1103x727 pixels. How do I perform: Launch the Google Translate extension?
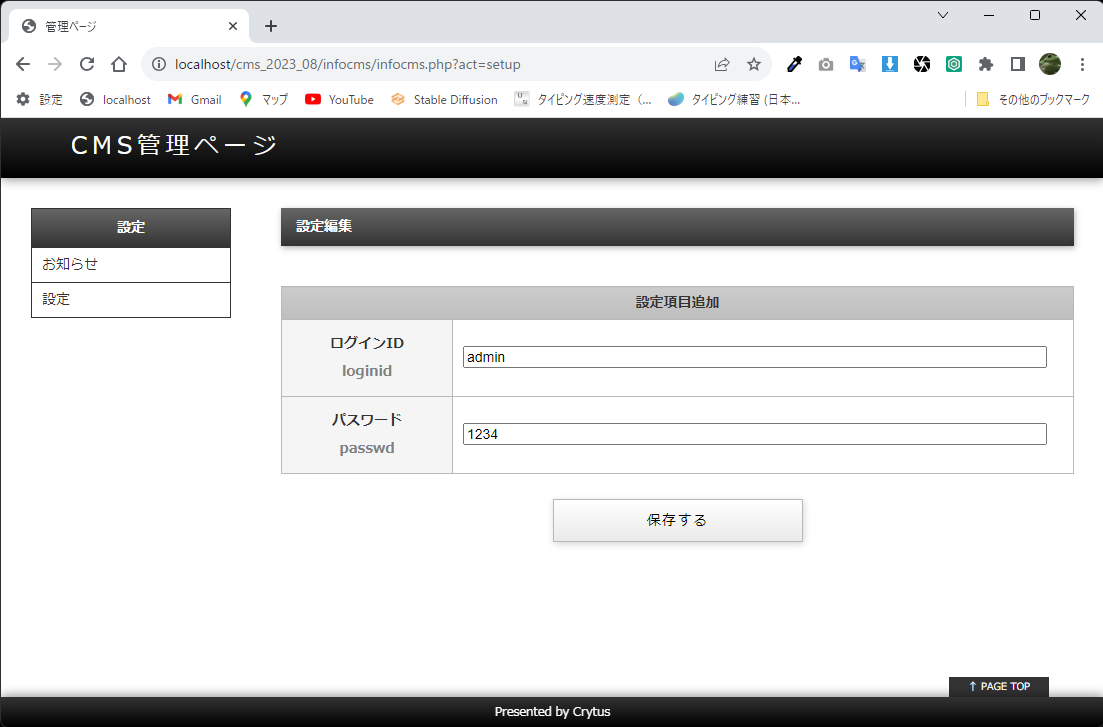pyautogui.click(x=857, y=63)
